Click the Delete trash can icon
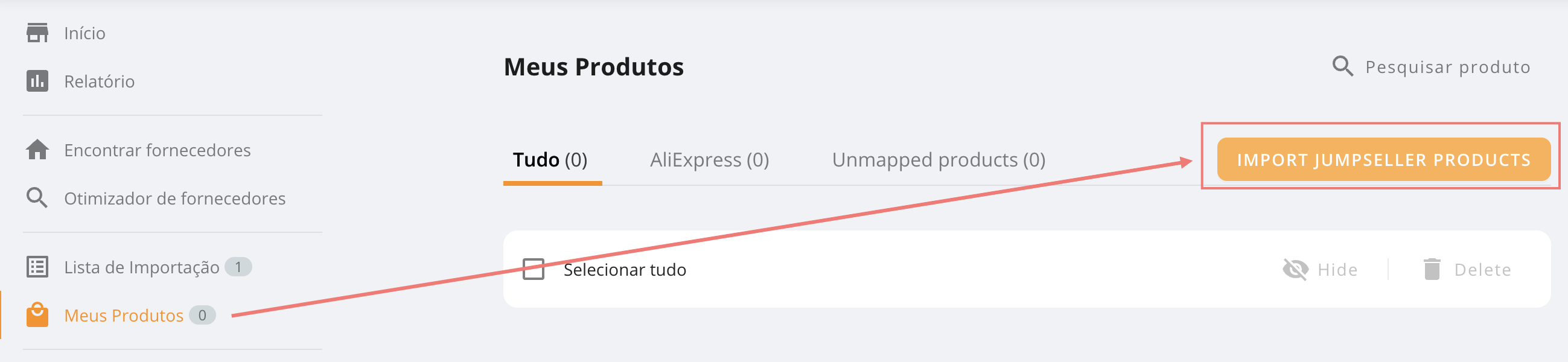Image resolution: width=1568 pixels, height=362 pixels. [x=1432, y=269]
